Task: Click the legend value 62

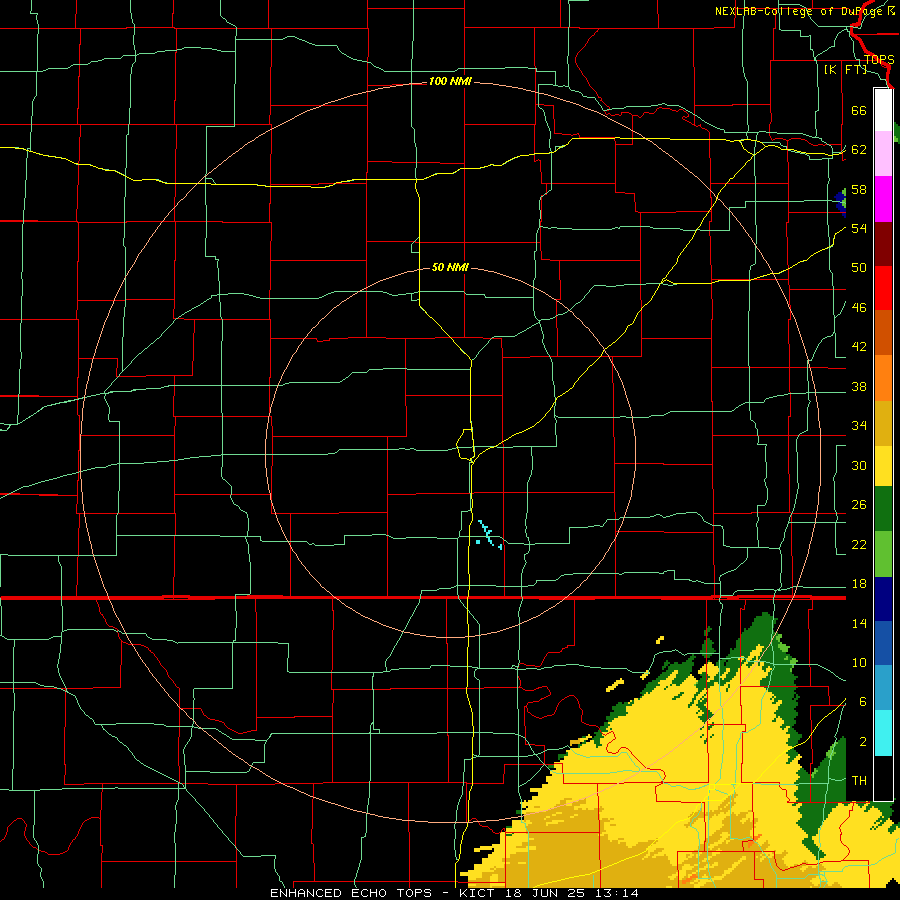Action: point(859,150)
